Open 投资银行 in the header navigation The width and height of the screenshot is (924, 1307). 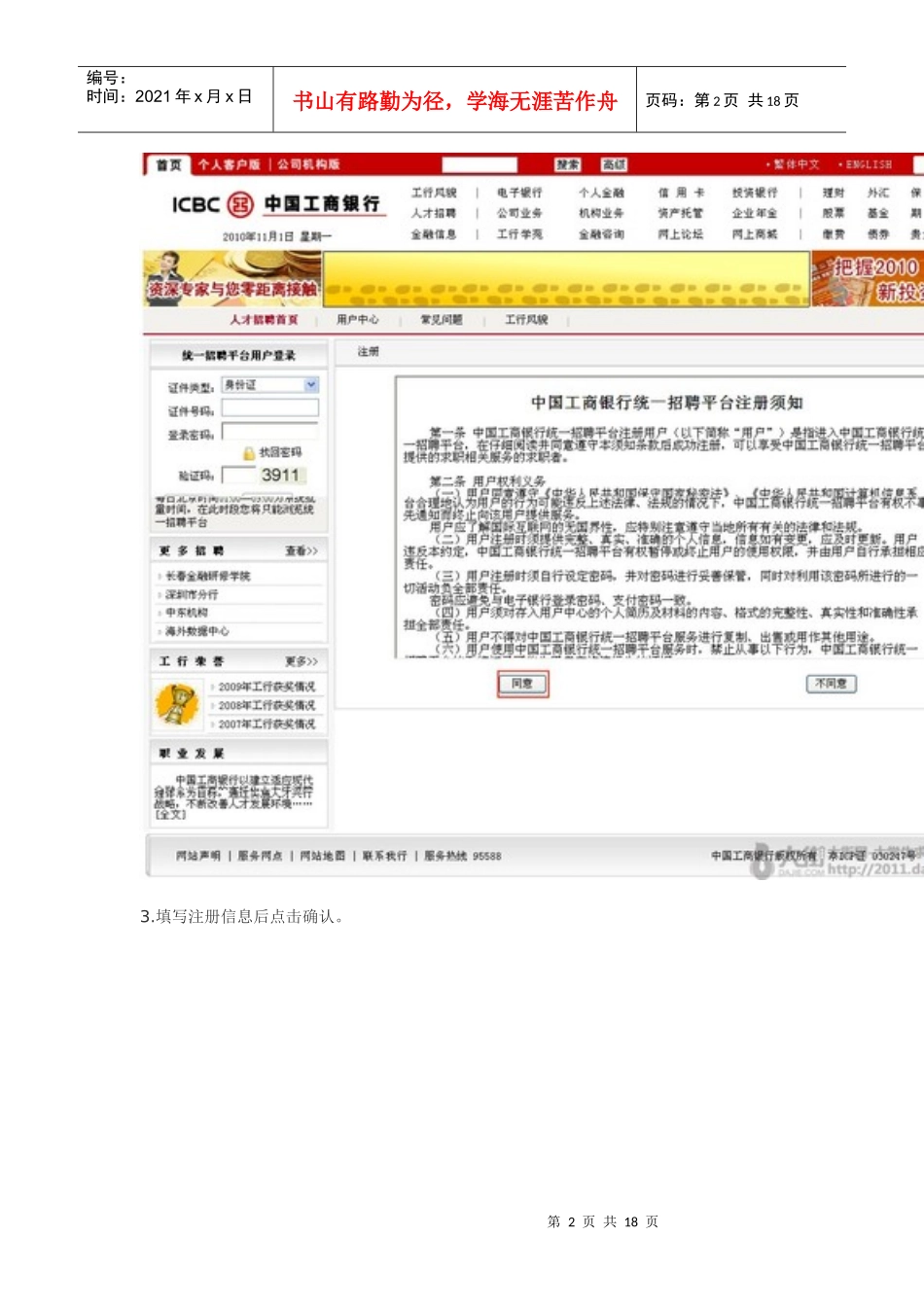click(x=755, y=194)
